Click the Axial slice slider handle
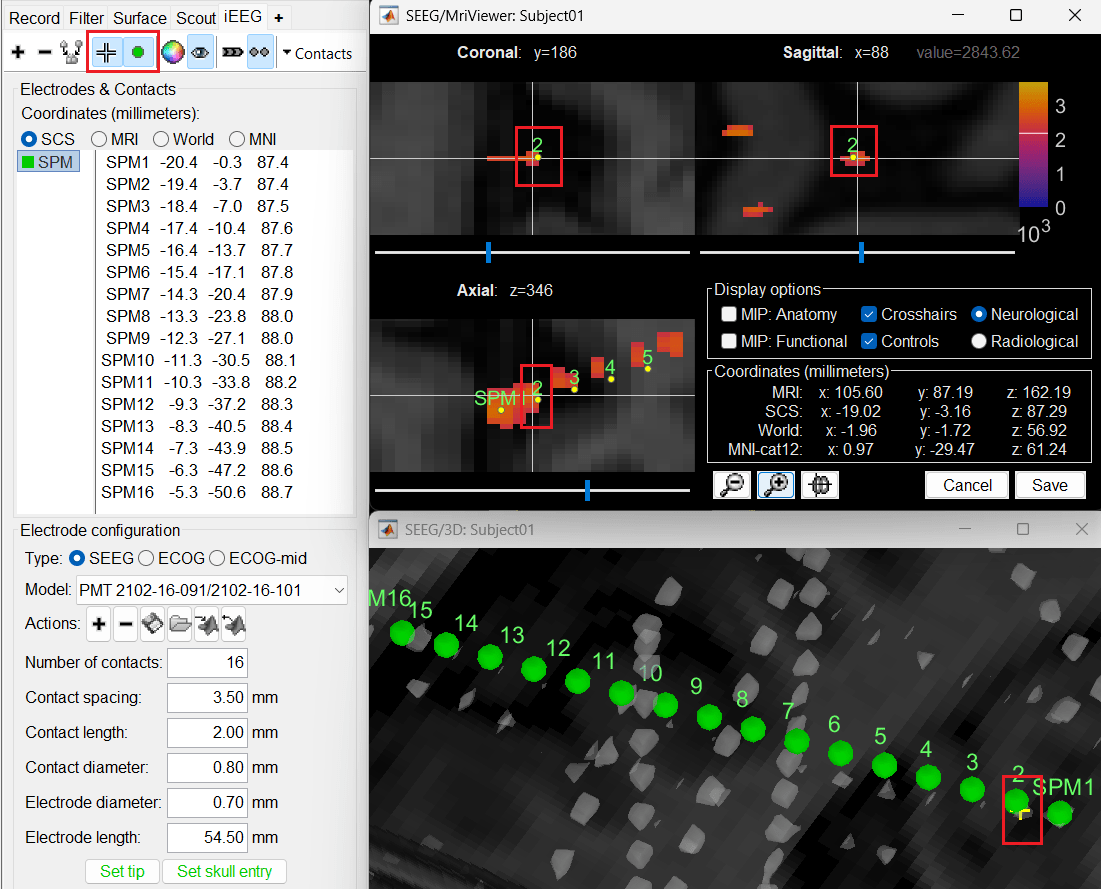The width and height of the screenshot is (1101, 889). (587, 490)
